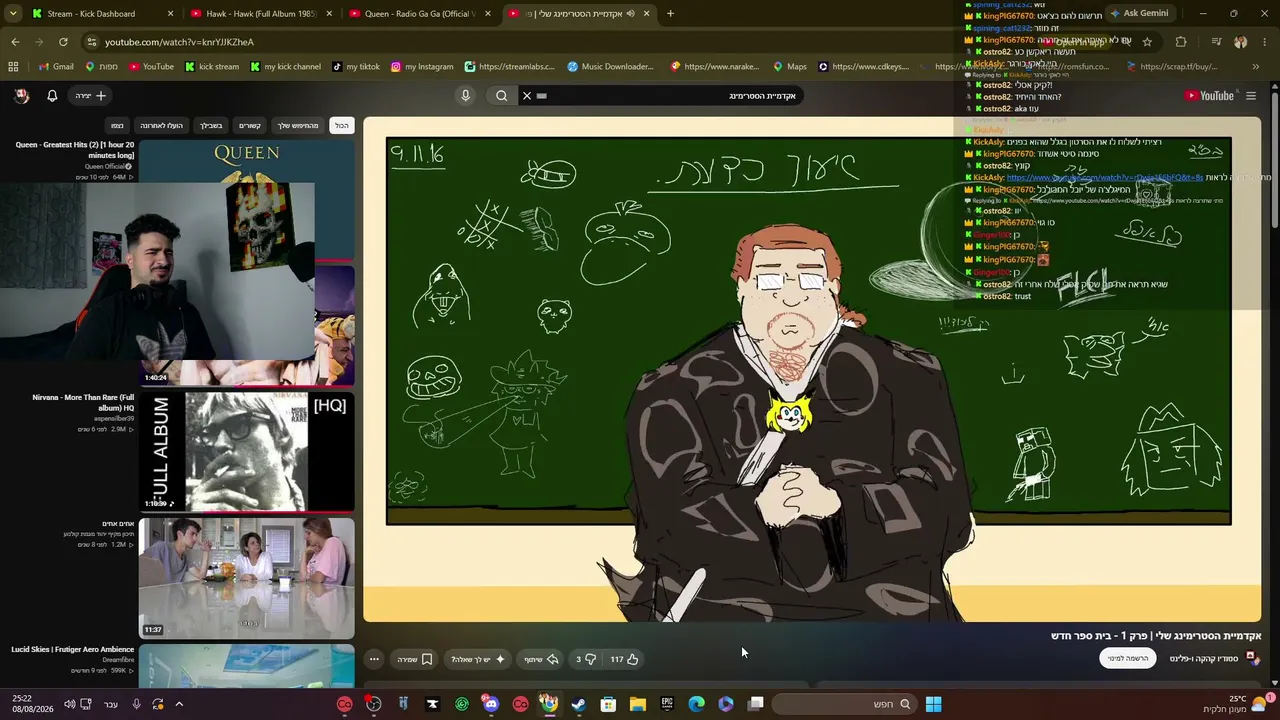This screenshot has width=1280, height=720.
Task: Expand the tab search dropdown arrow
Action: [x=12, y=14]
